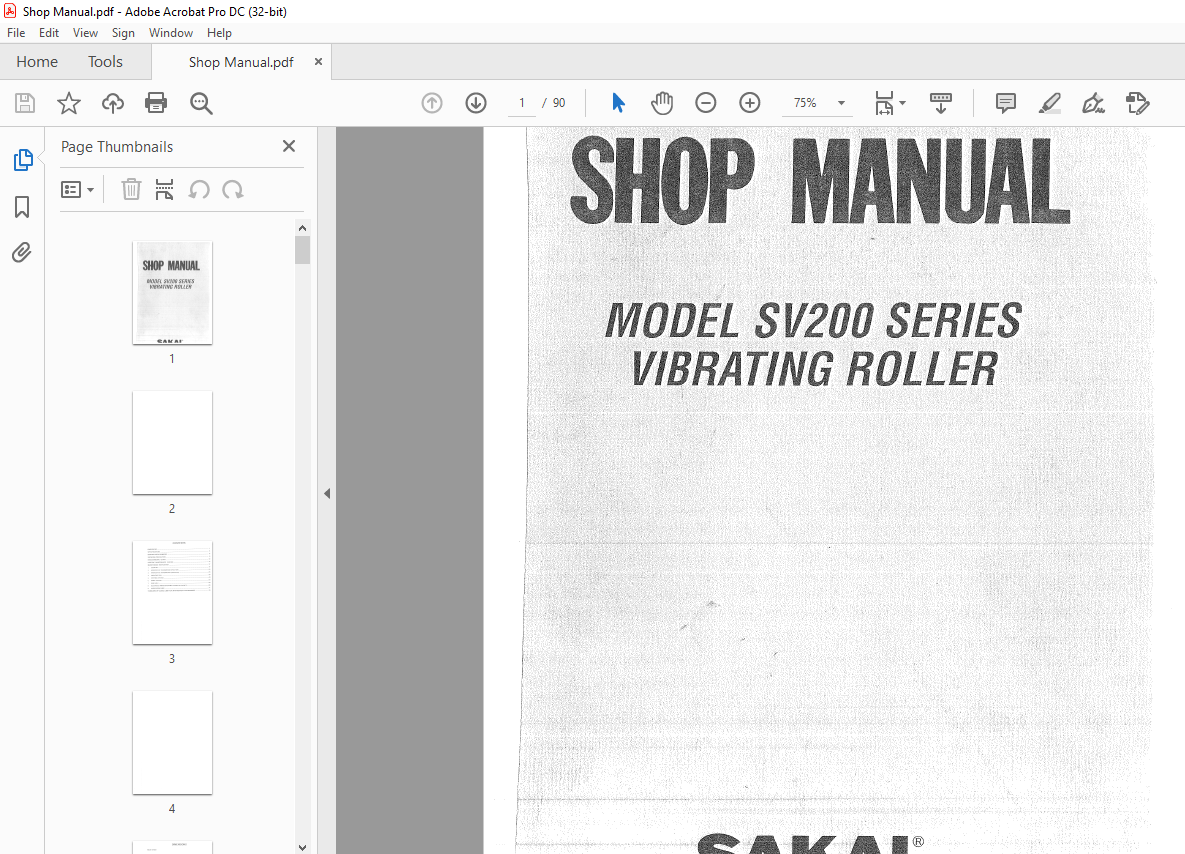The height and width of the screenshot is (854, 1185).
Task: Select the page 4 thumbnail
Action: [172, 743]
